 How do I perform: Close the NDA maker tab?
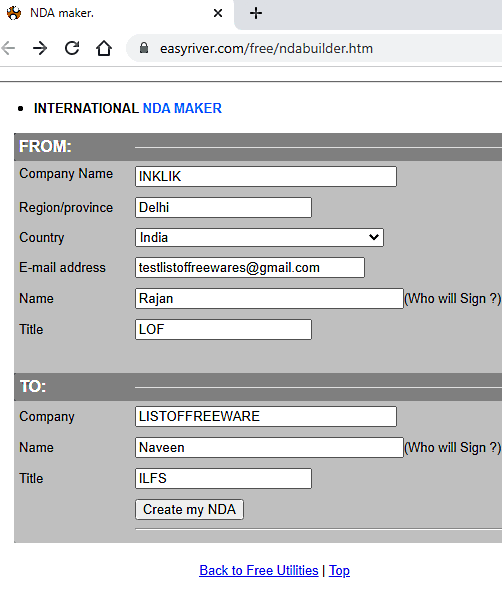point(218,13)
